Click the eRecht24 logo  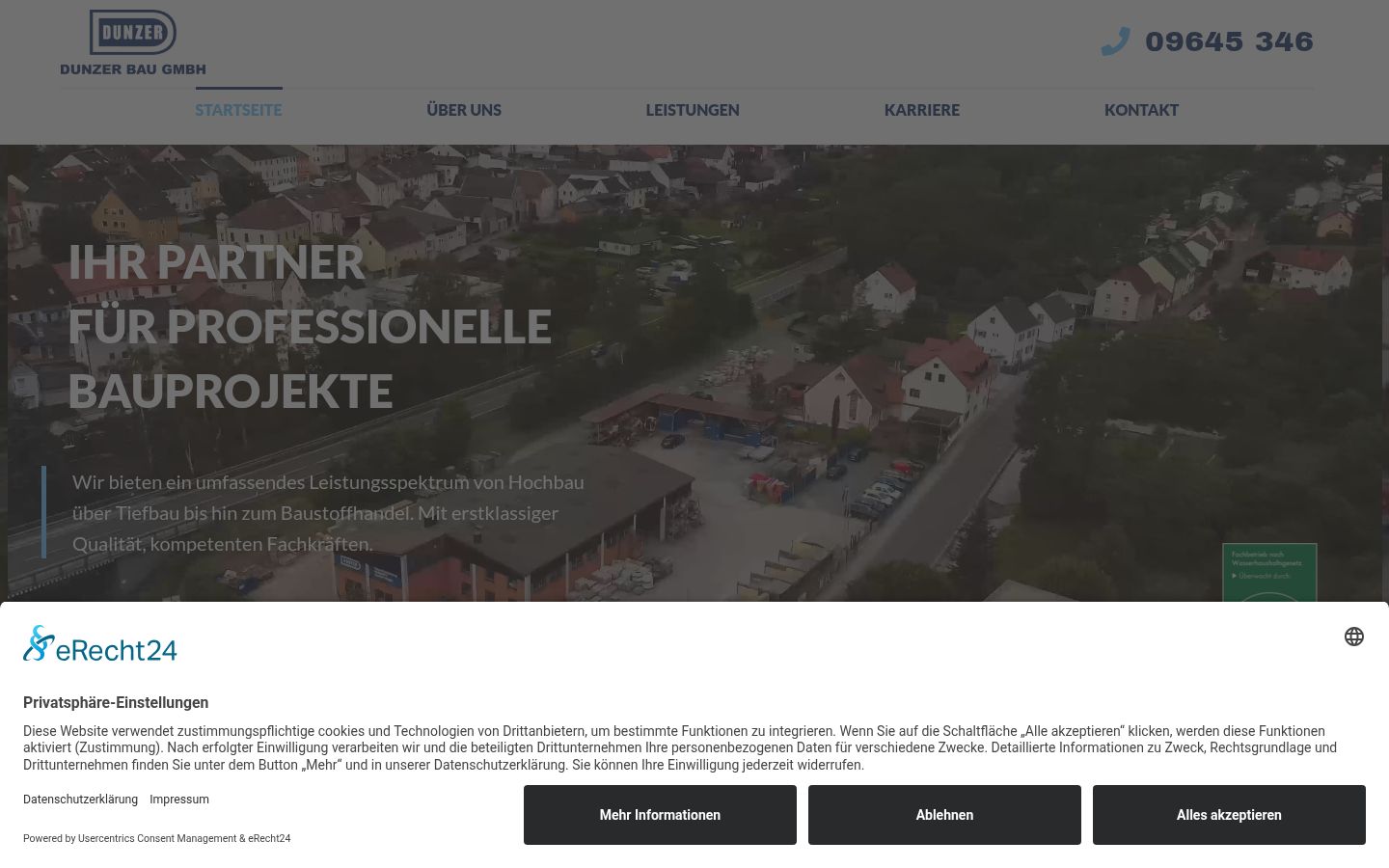pyautogui.click(x=100, y=644)
